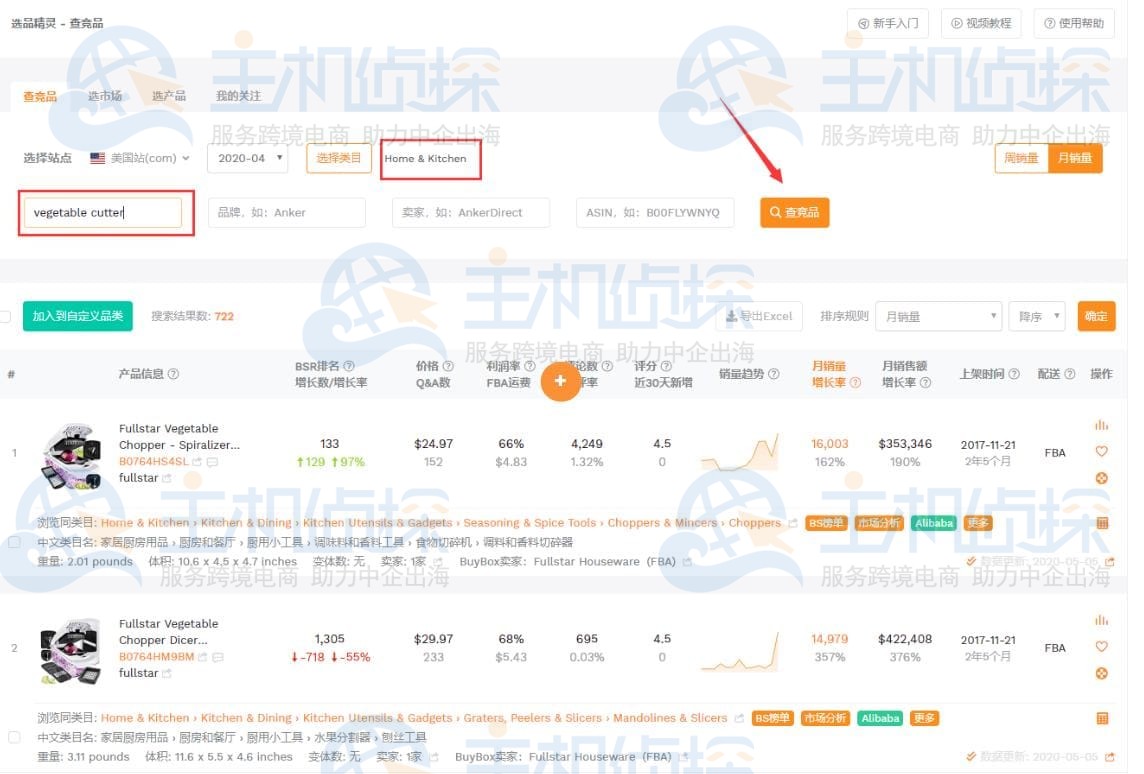Click help icon beside 月销售额 增长率 header
This screenshot has width=1144, height=774.
925,382
